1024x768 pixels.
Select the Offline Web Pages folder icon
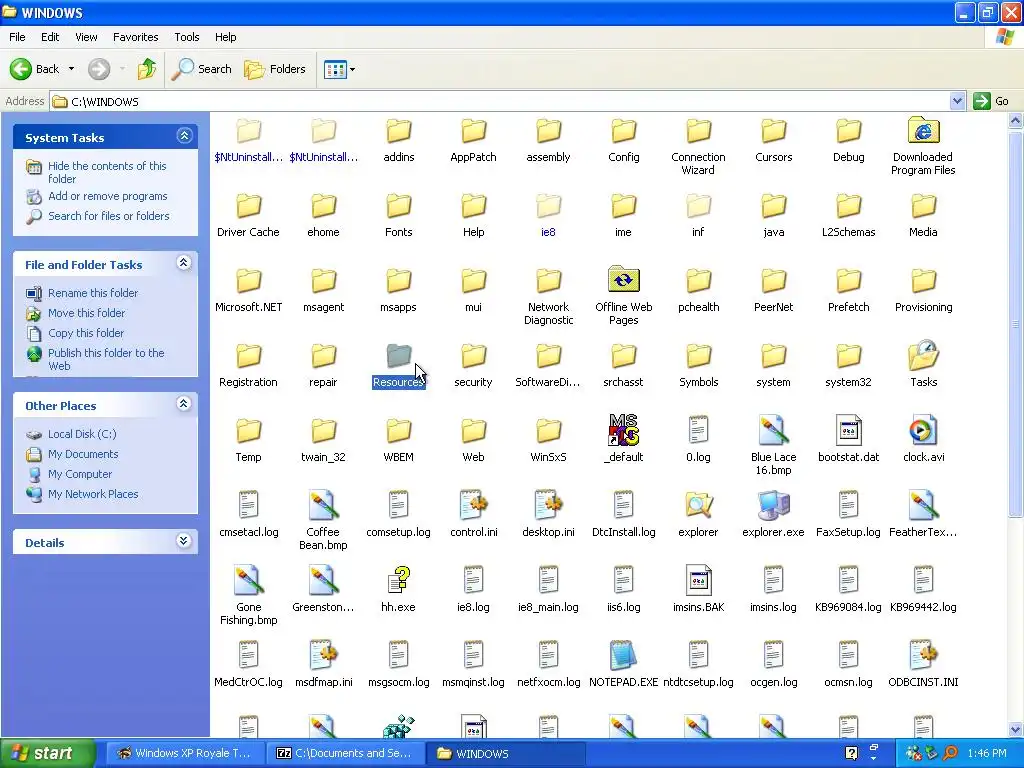(x=624, y=280)
